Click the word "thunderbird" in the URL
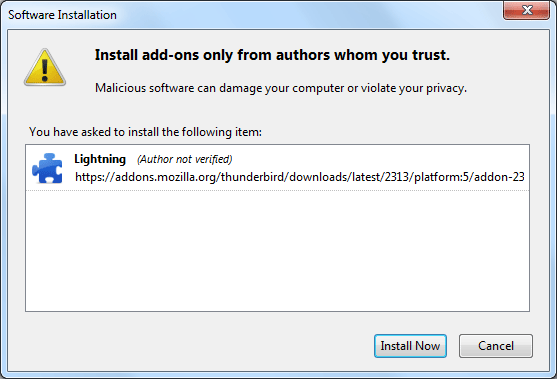The width and height of the screenshot is (557, 379). pos(252,177)
